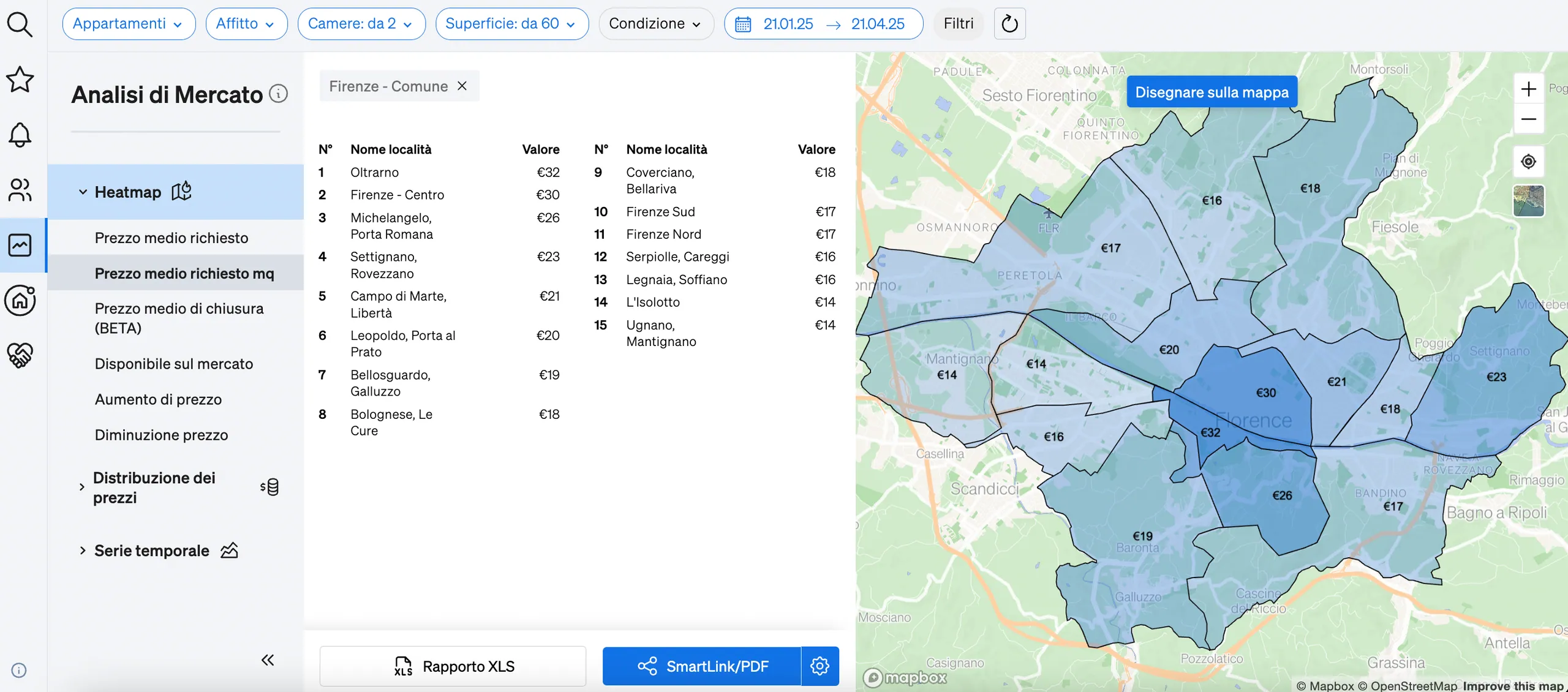1568x692 pixels.
Task: Collapse the side panel with double chevron
Action: click(x=268, y=660)
